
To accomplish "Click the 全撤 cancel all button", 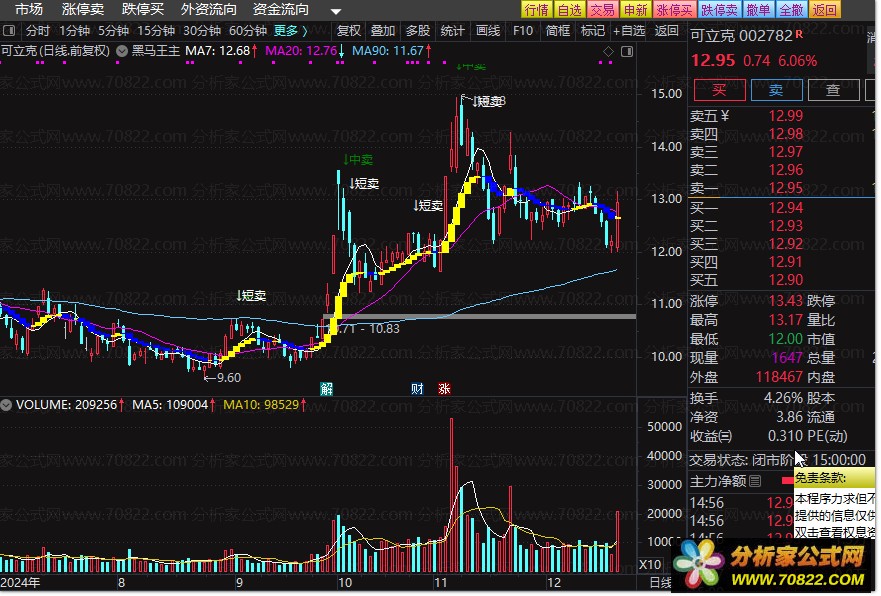I will click(x=792, y=10).
